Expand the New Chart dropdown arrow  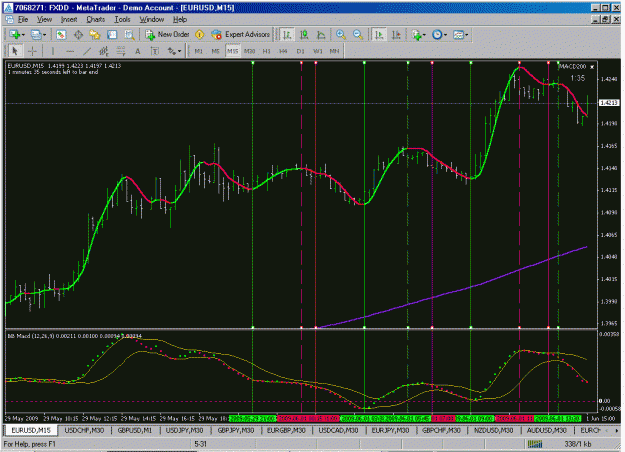tap(23, 35)
